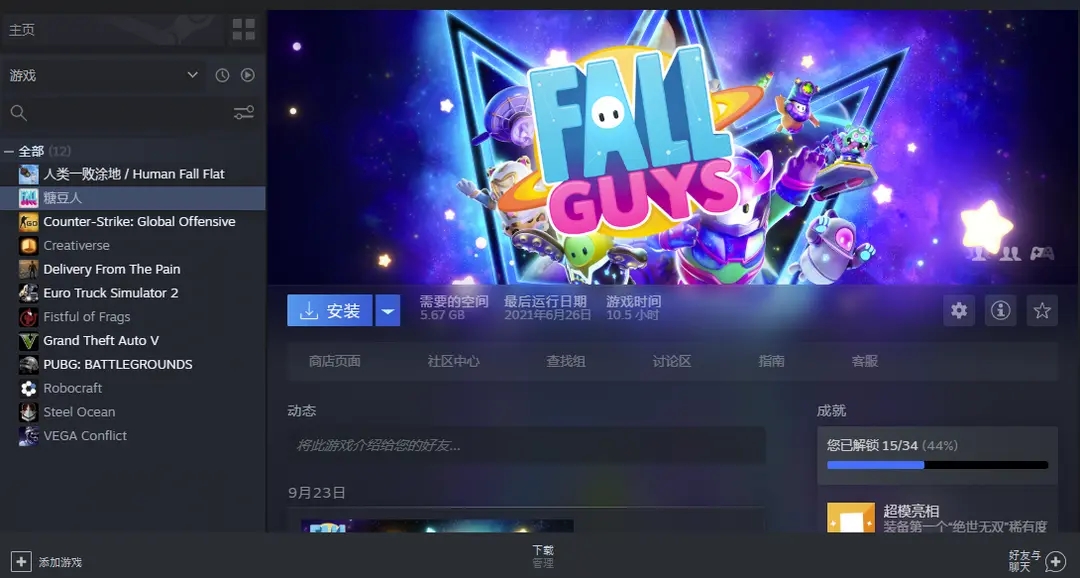This screenshot has height=578, width=1080.
Task: Select Counter-Strike: Global Offensive in library
Action: click(x=139, y=222)
